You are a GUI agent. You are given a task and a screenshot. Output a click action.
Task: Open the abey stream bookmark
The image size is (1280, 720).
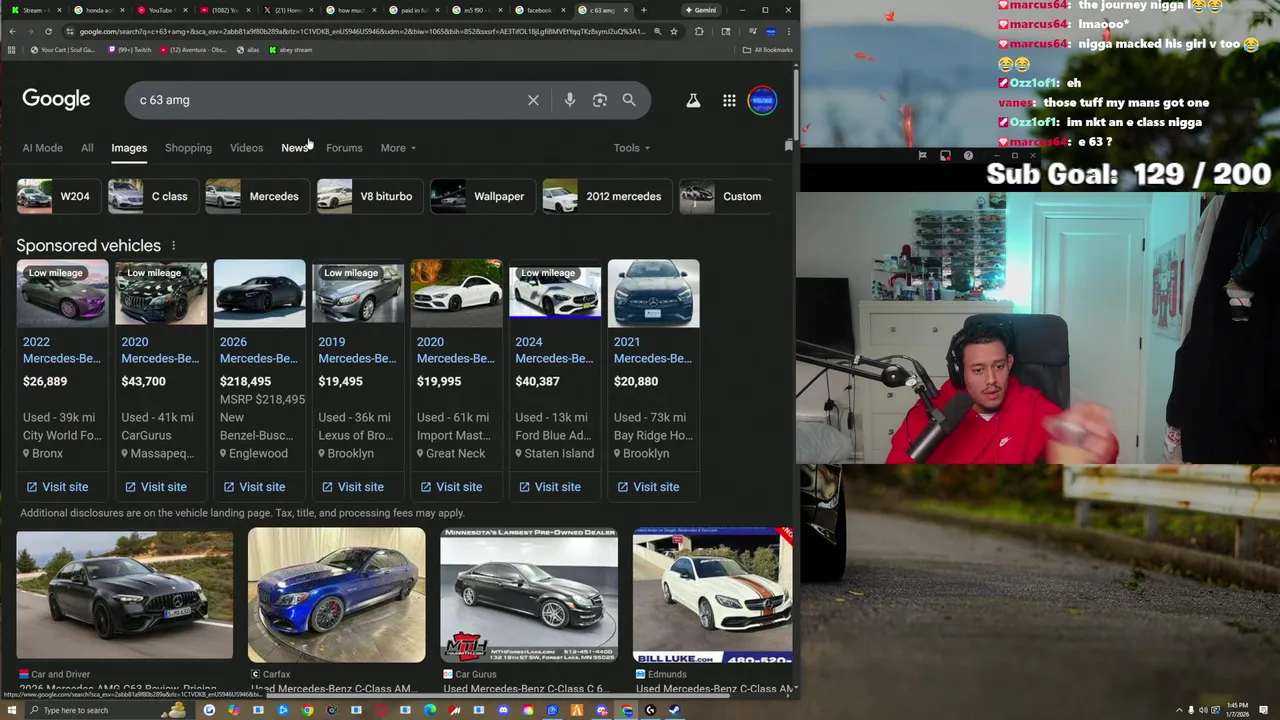click(290, 50)
